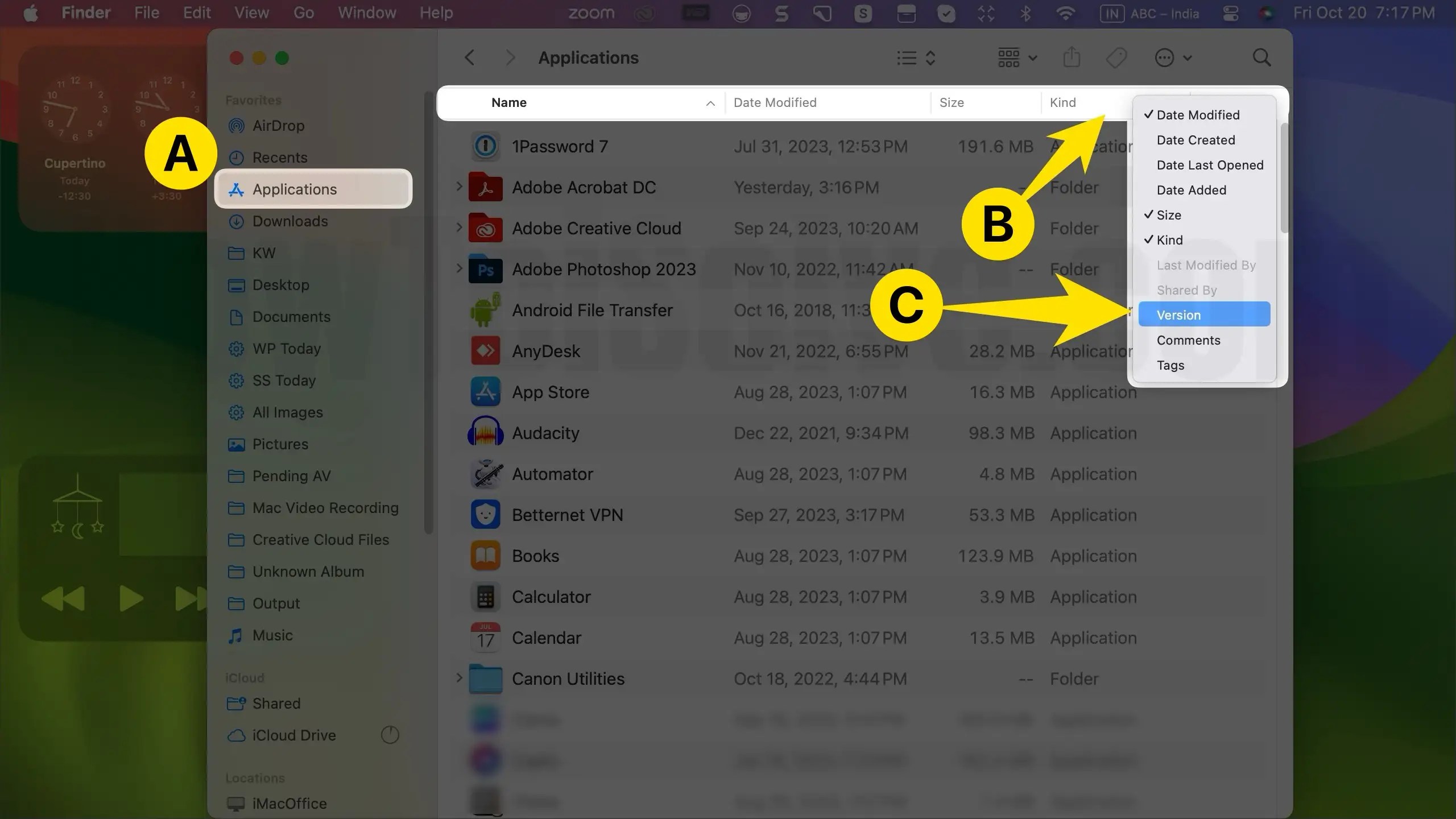Select Version from the context menu
The width and height of the screenshot is (1456, 819).
click(x=1178, y=315)
